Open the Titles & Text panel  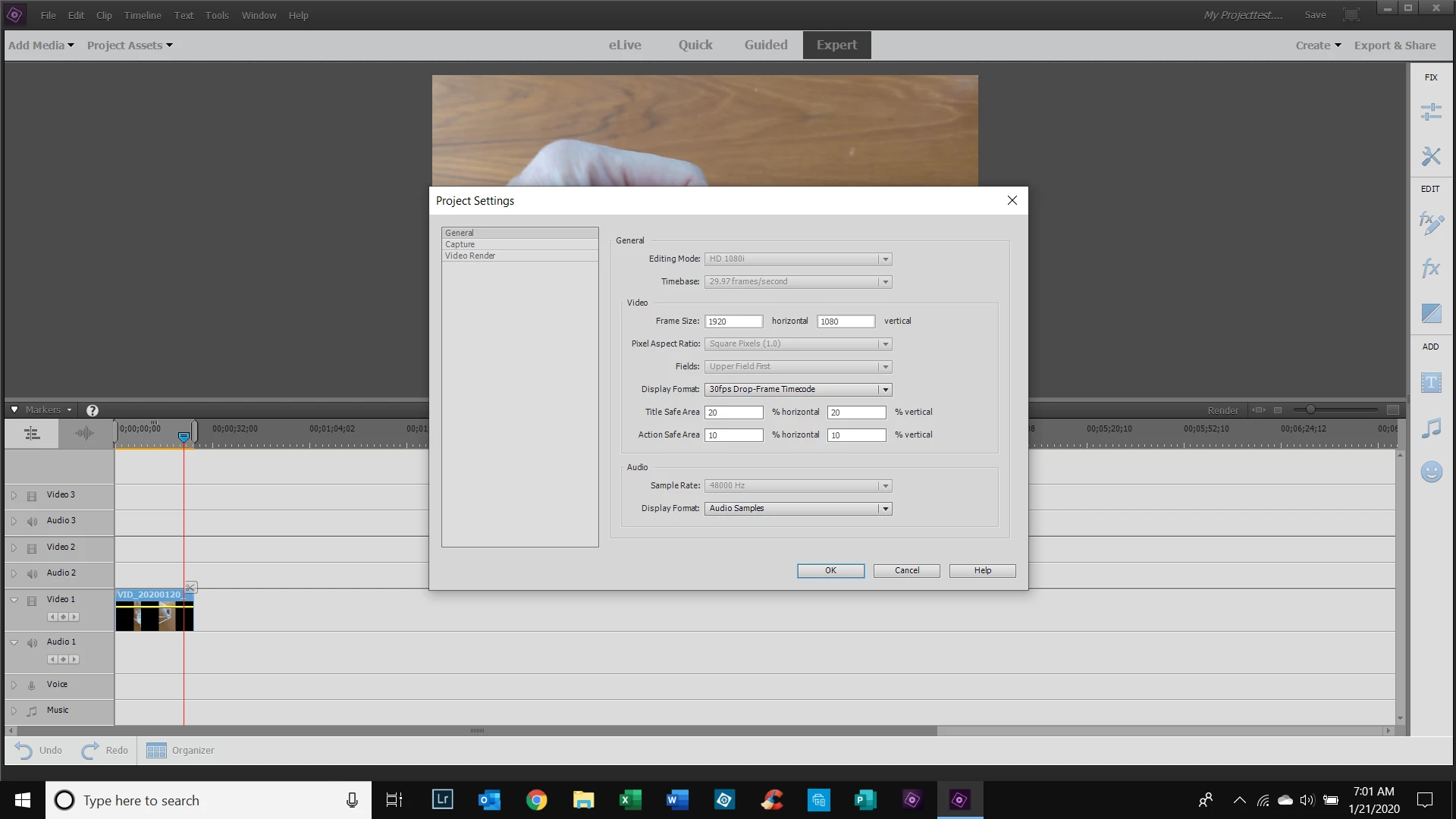click(1431, 382)
